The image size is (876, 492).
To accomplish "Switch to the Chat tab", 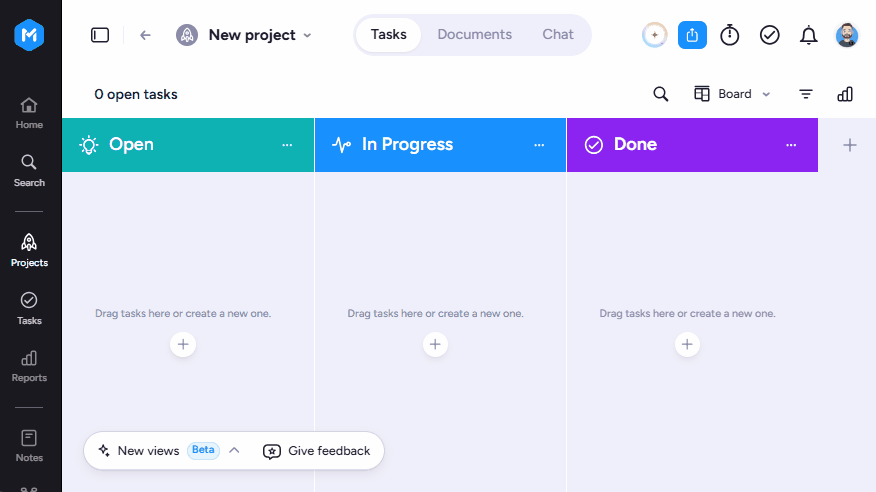I will point(558,35).
